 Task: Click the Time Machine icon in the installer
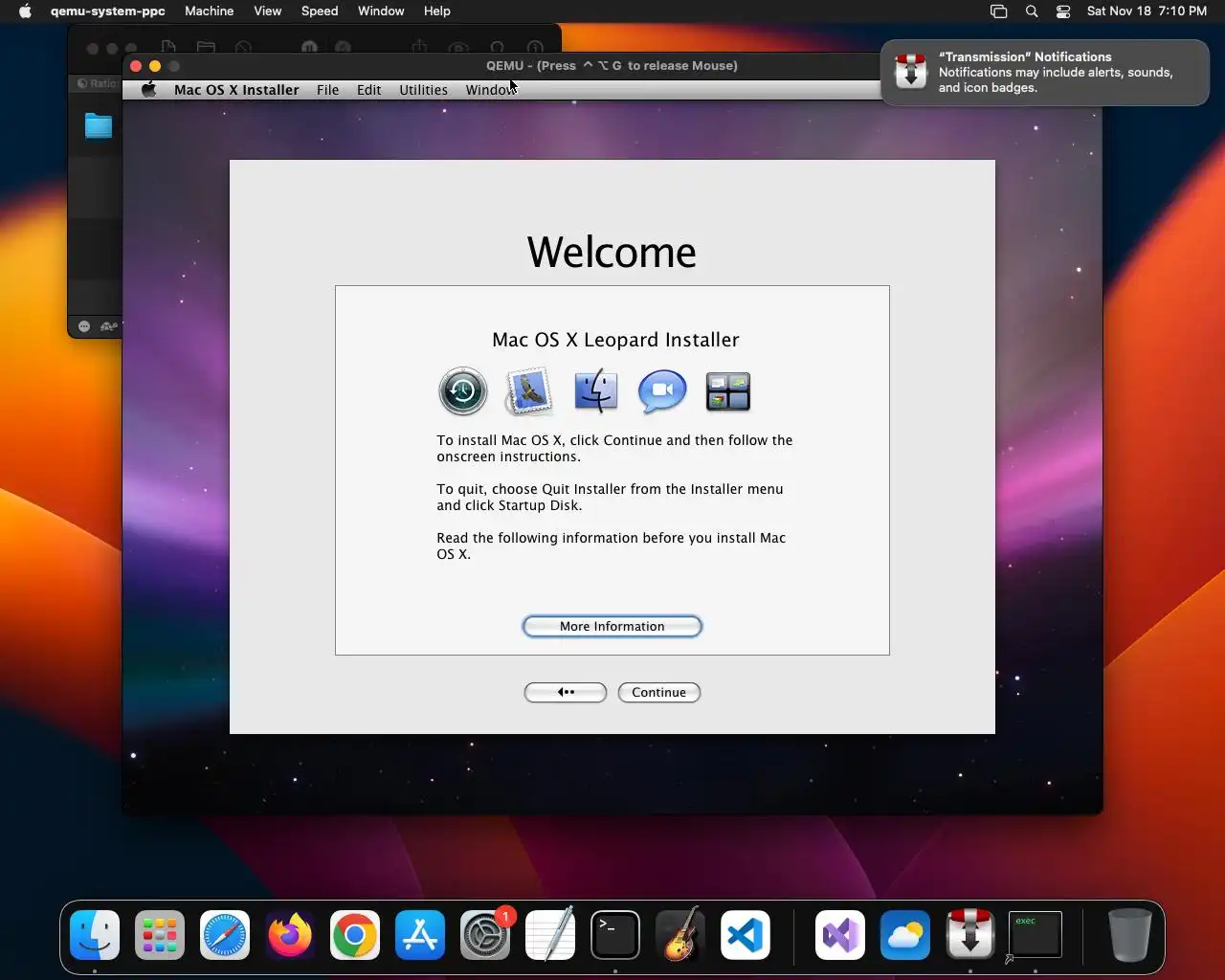(x=463, y=391)
